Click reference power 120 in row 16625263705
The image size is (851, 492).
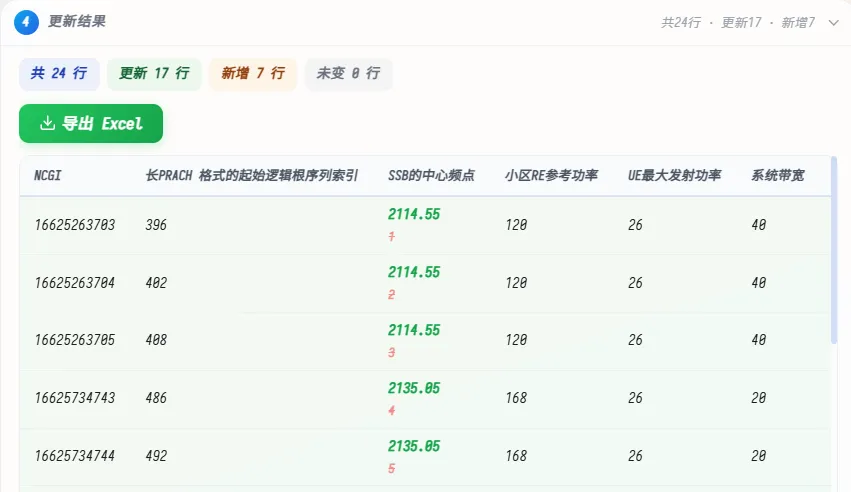(x=516, y=340)
